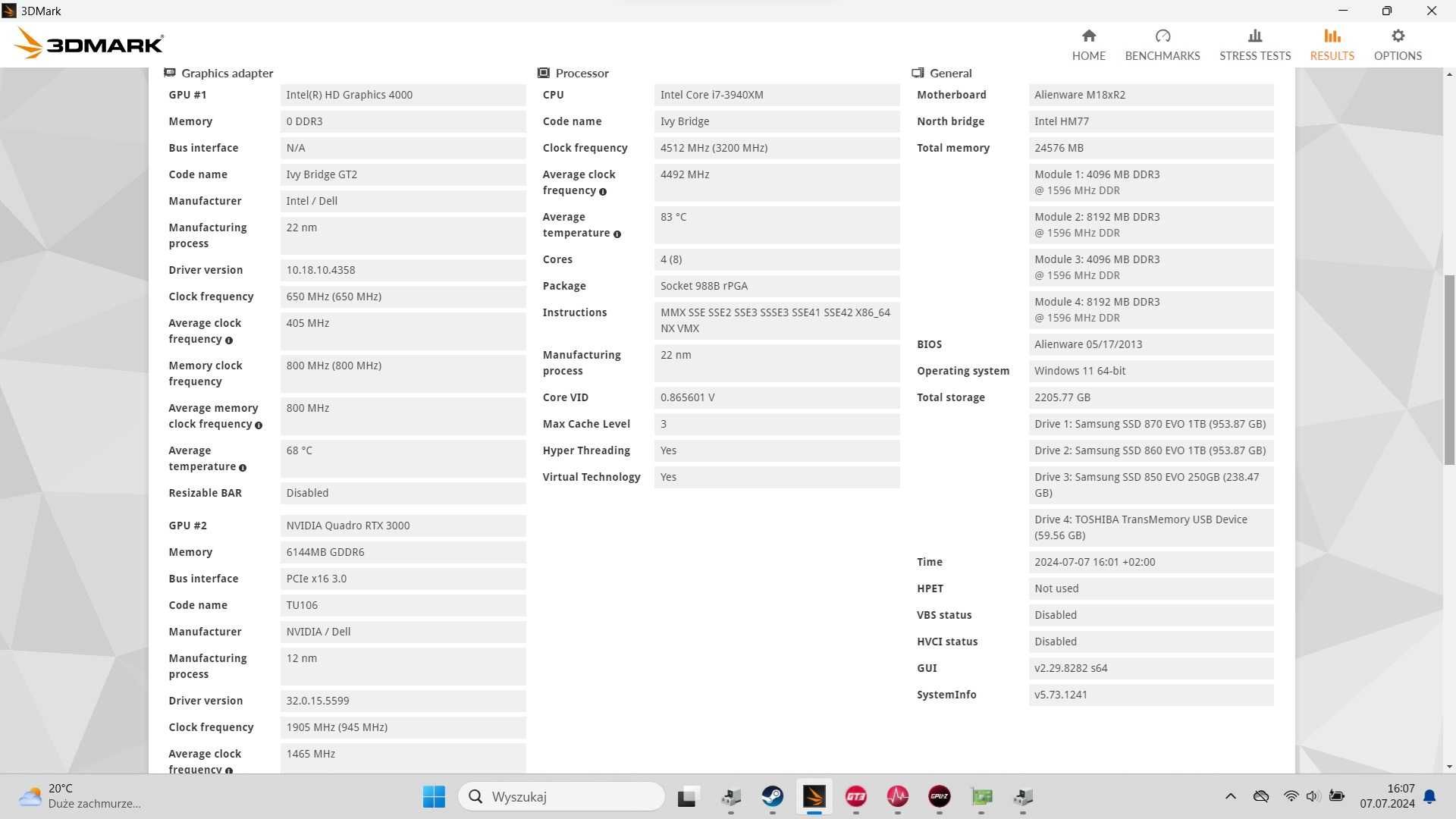
Task: Click the 'TU106' code name value
Action: (x=403, y=605)
